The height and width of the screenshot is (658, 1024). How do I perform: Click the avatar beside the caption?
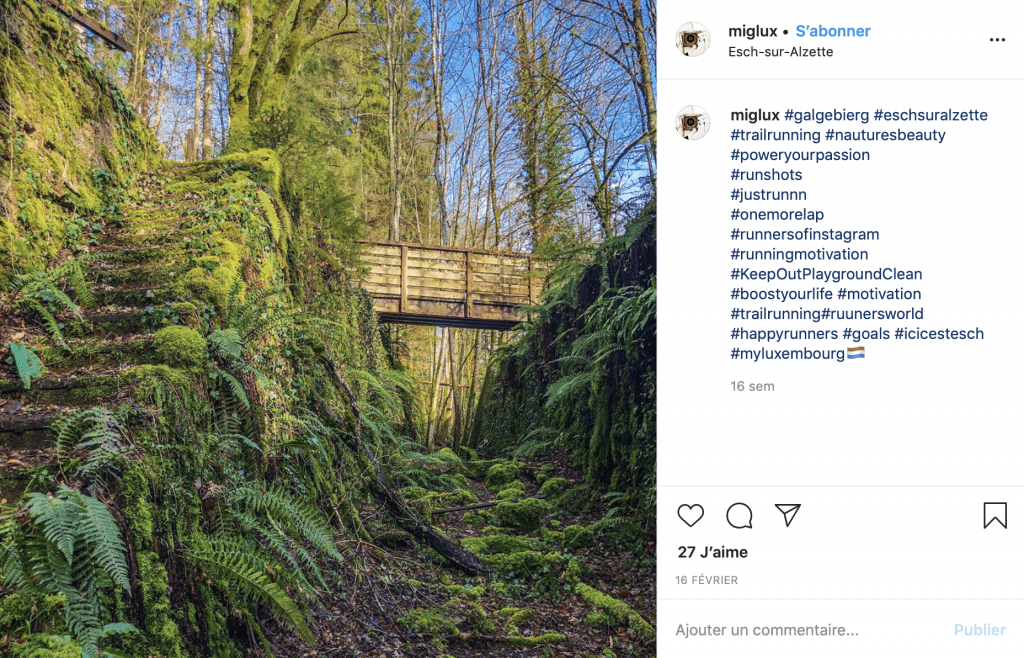(692, 122)
